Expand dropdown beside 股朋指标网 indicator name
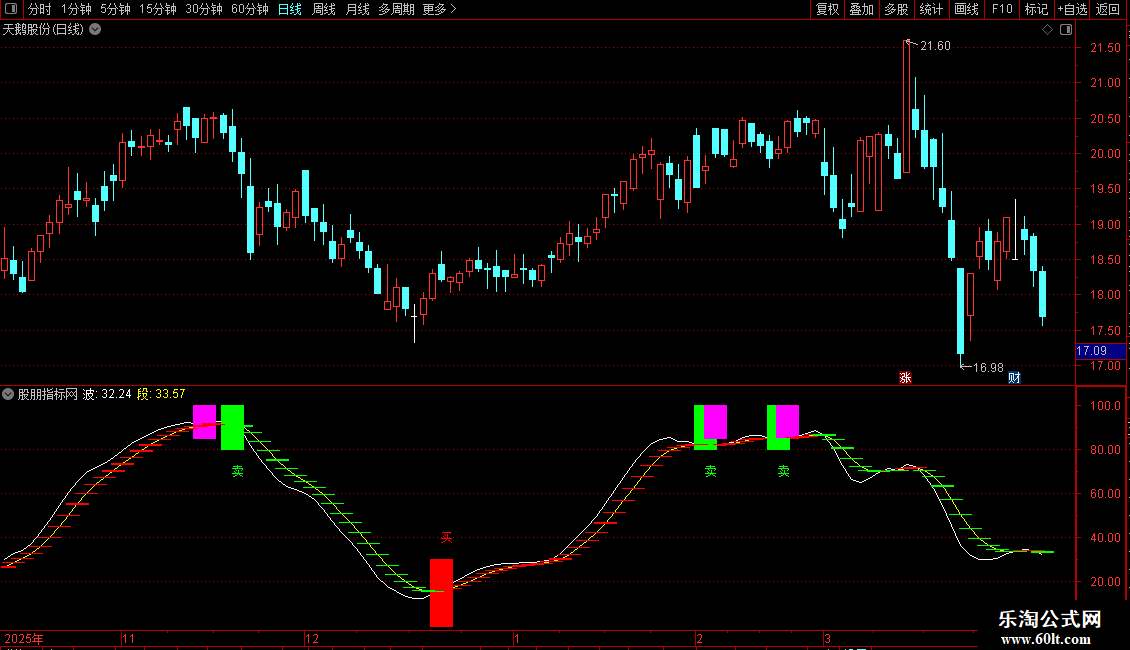 [8, 394]
